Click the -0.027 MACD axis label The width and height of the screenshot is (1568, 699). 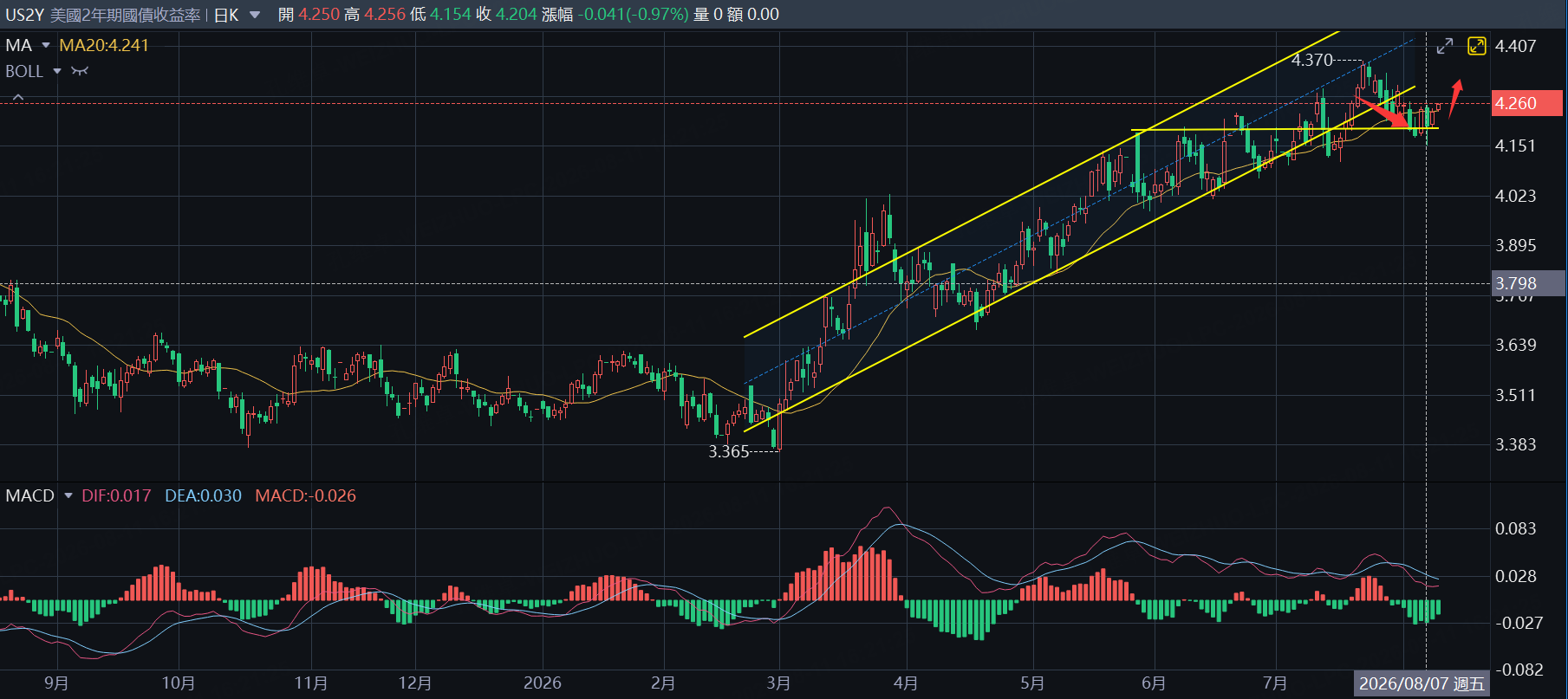point(1519,623)
